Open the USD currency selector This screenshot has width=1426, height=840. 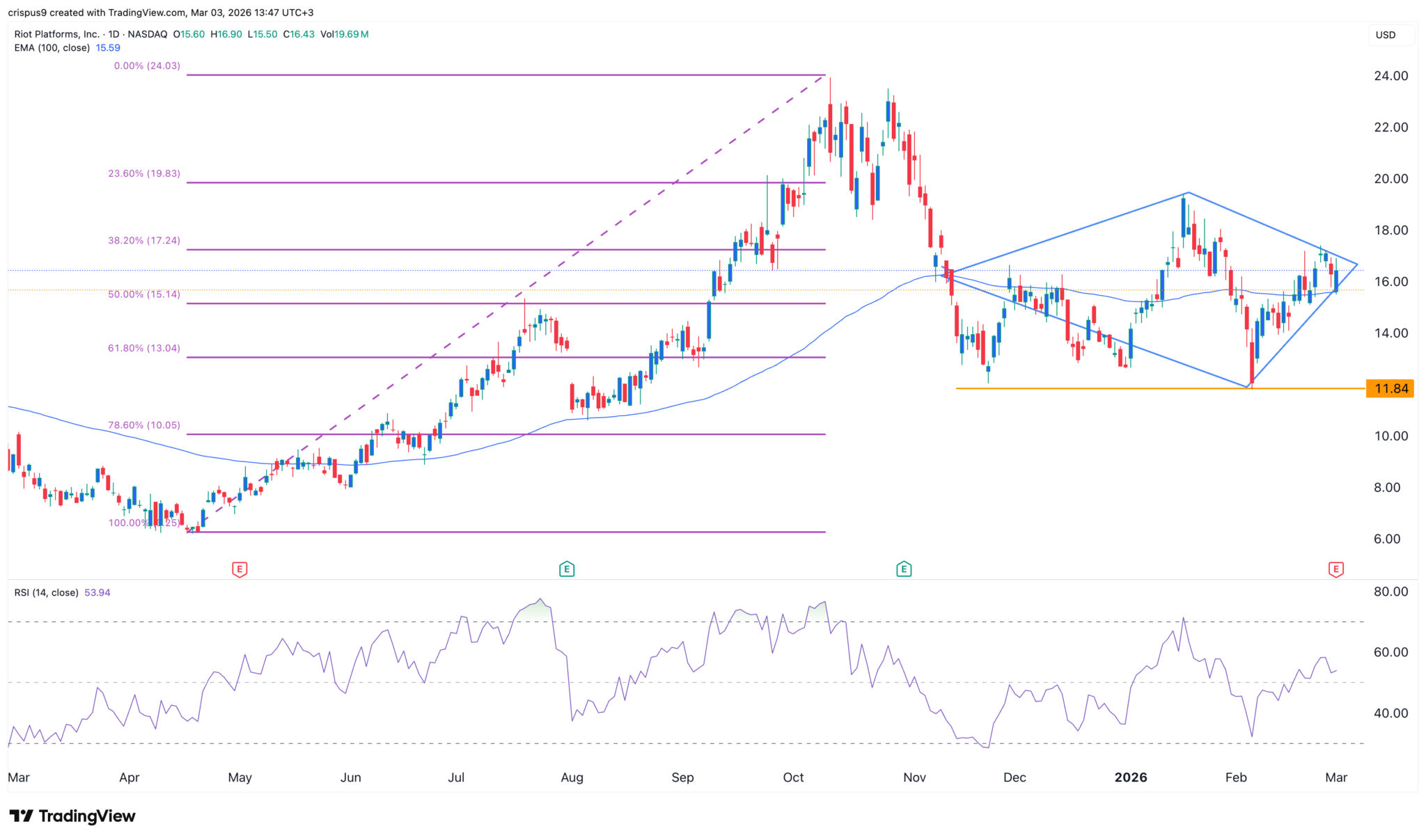tap(1385, 35)
